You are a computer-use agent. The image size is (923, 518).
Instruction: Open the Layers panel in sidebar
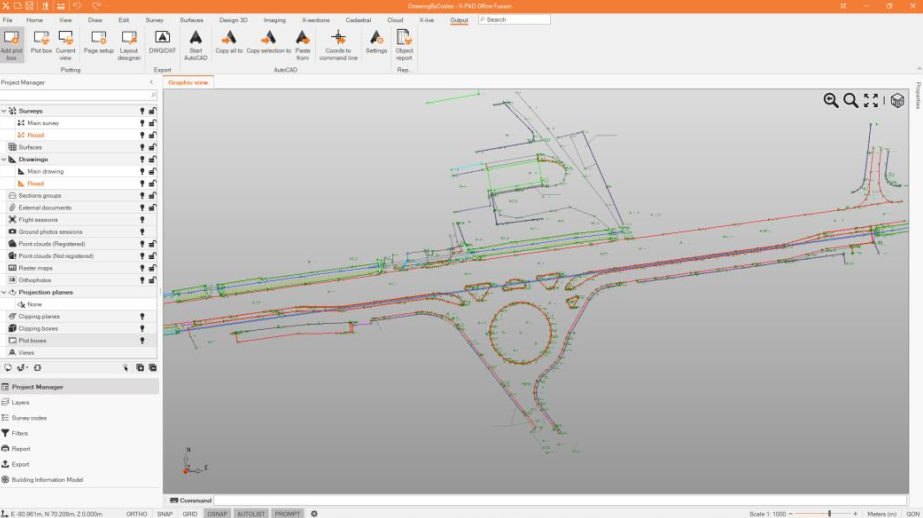point(21,402)
